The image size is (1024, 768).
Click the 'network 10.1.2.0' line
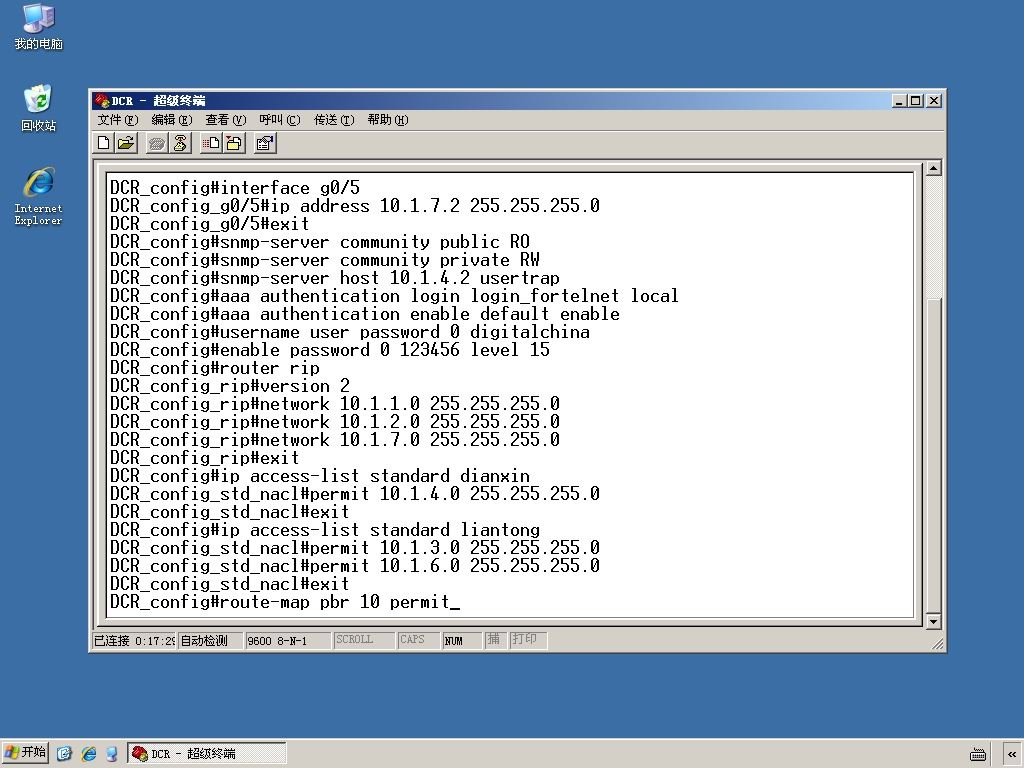point(334,421)
